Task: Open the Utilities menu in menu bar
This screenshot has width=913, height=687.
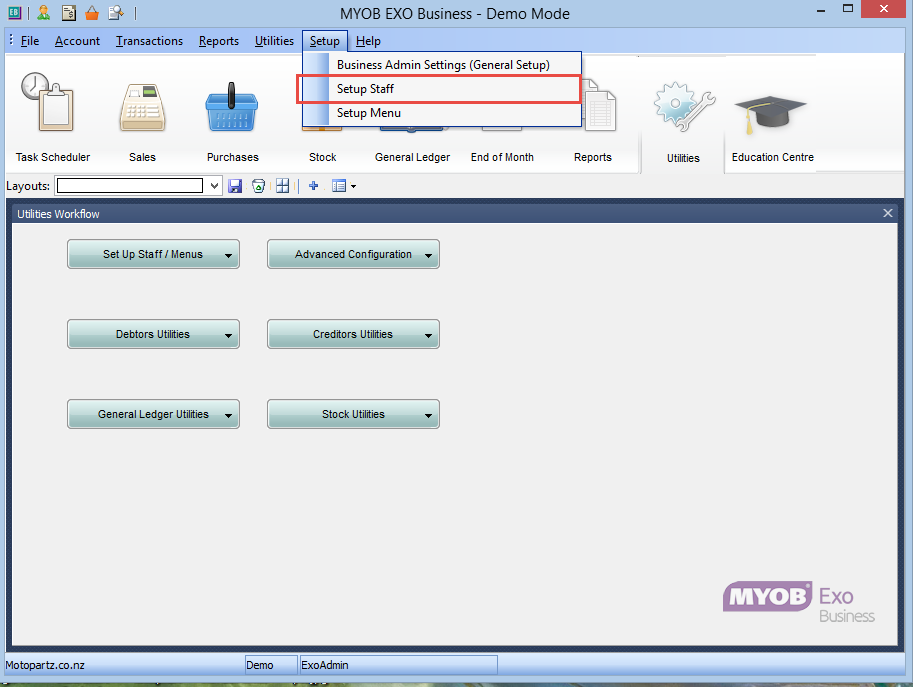Action: (x=274, y=41)
